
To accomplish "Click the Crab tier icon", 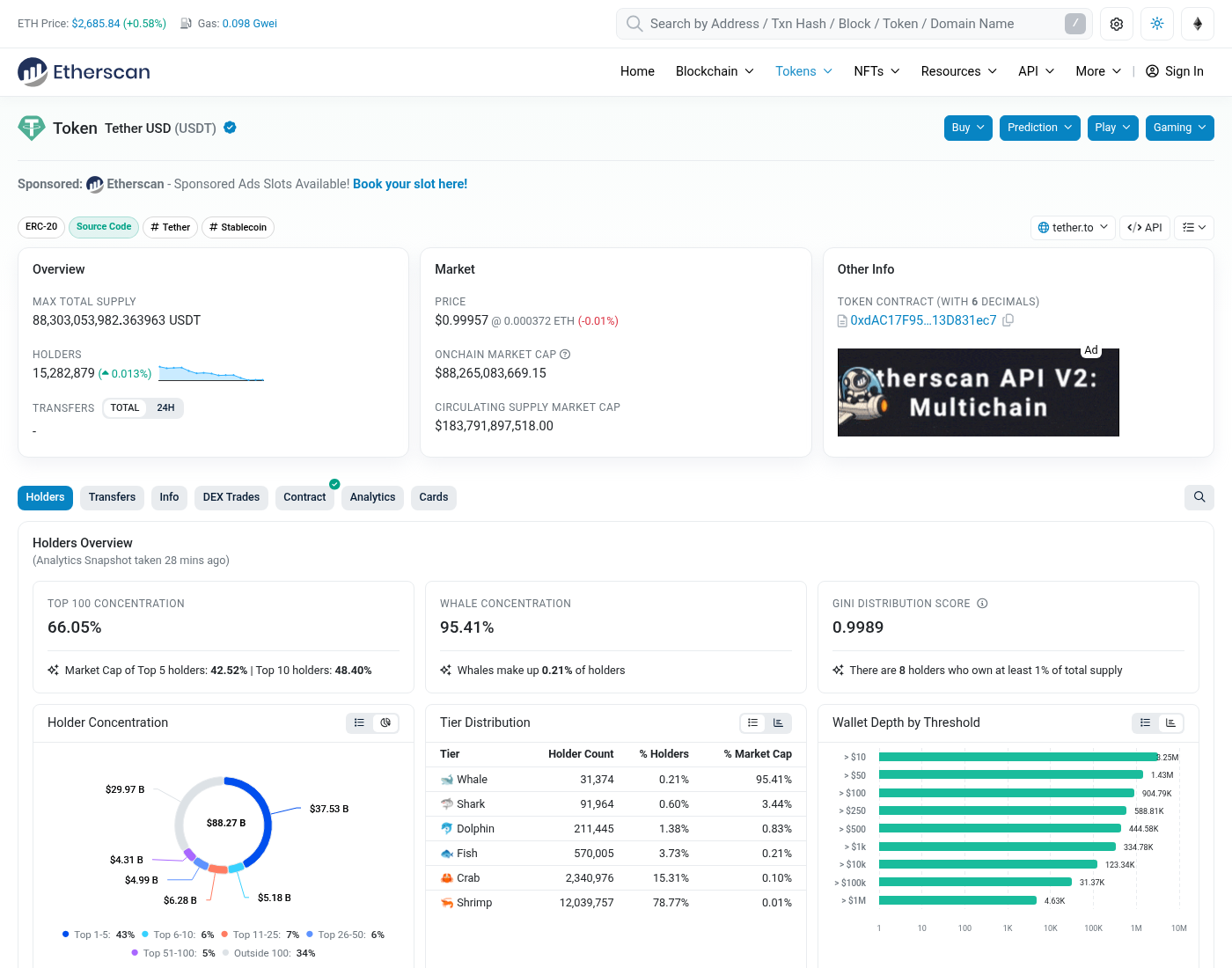I will pos(447,878).
